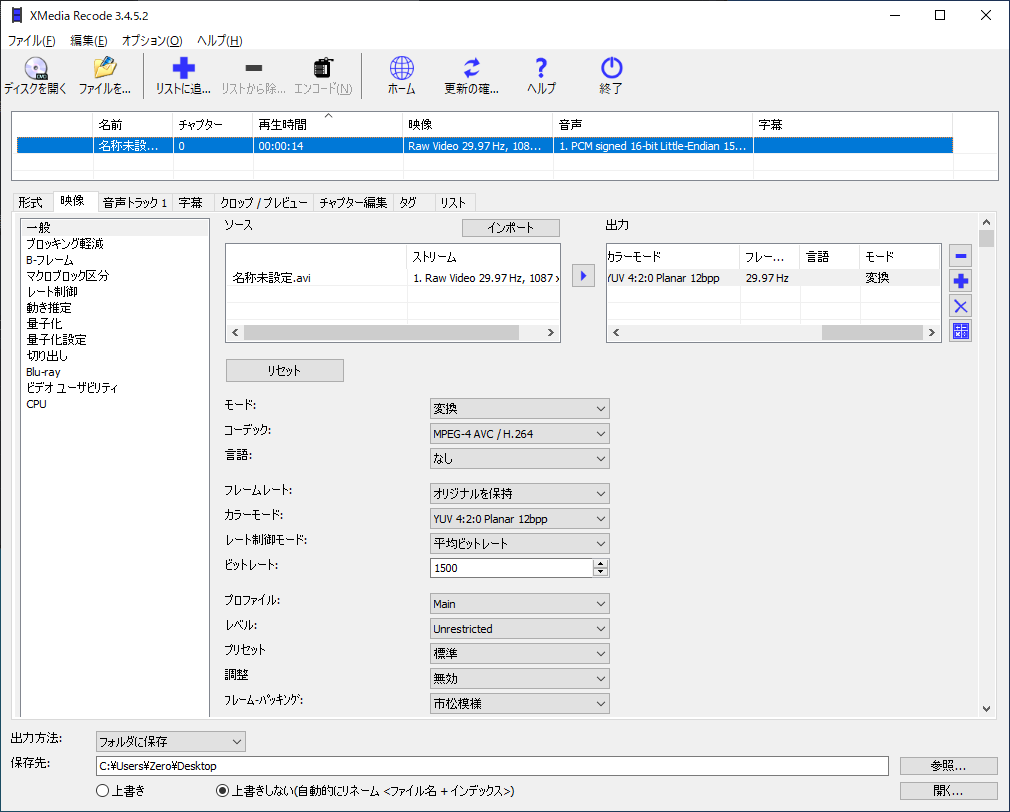Screen dimensions: 1010x812
Task: Select B-フレーム in the settings list
Action: 50,260
